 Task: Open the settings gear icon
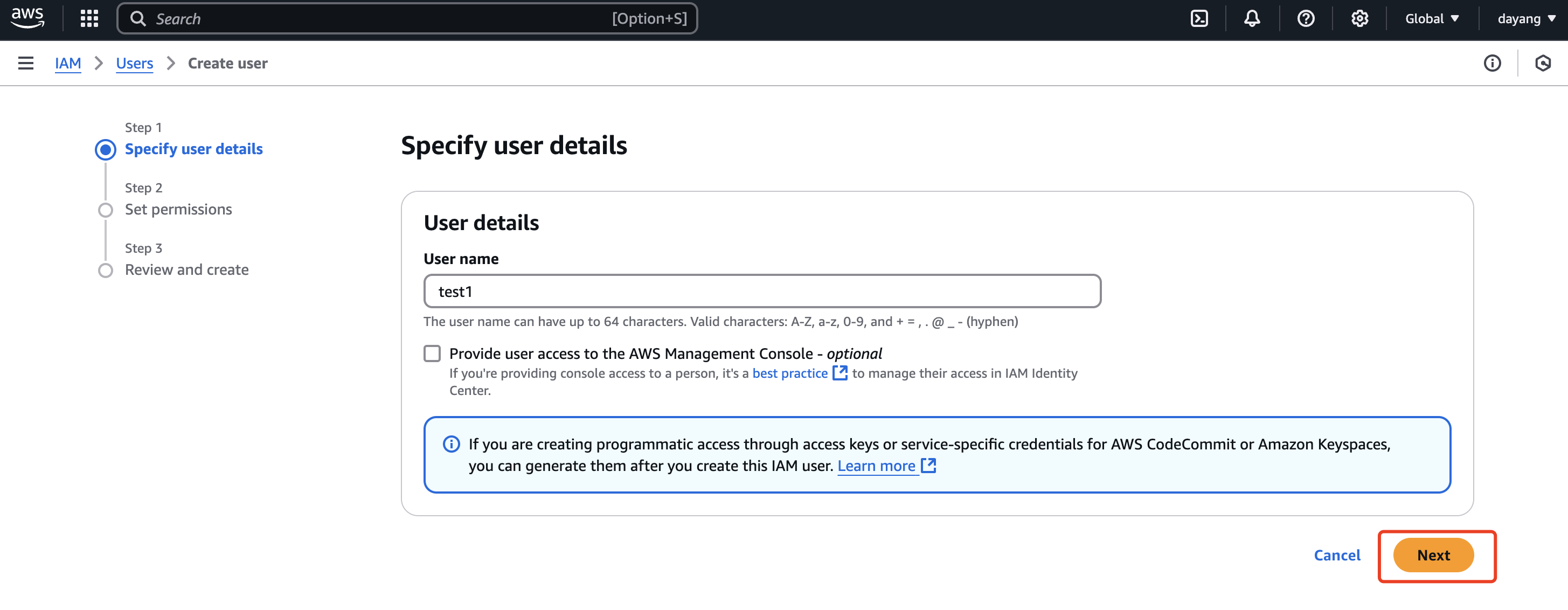(1359, 18)
